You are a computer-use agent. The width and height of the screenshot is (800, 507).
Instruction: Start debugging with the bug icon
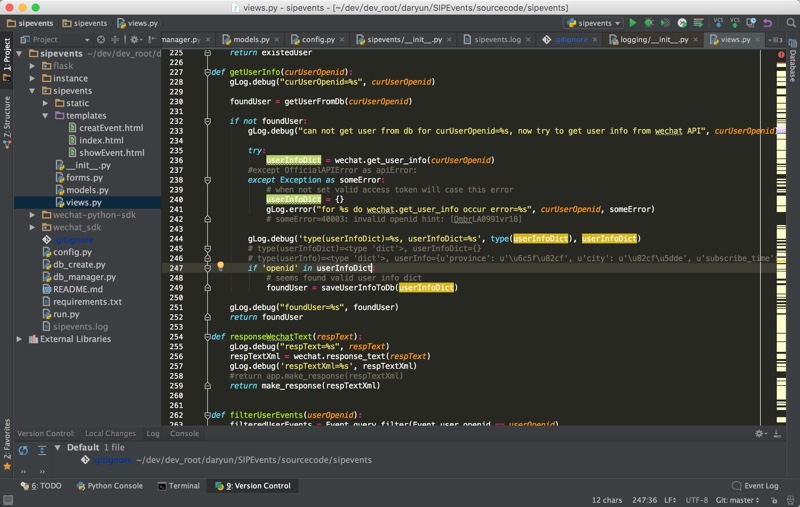648,22
